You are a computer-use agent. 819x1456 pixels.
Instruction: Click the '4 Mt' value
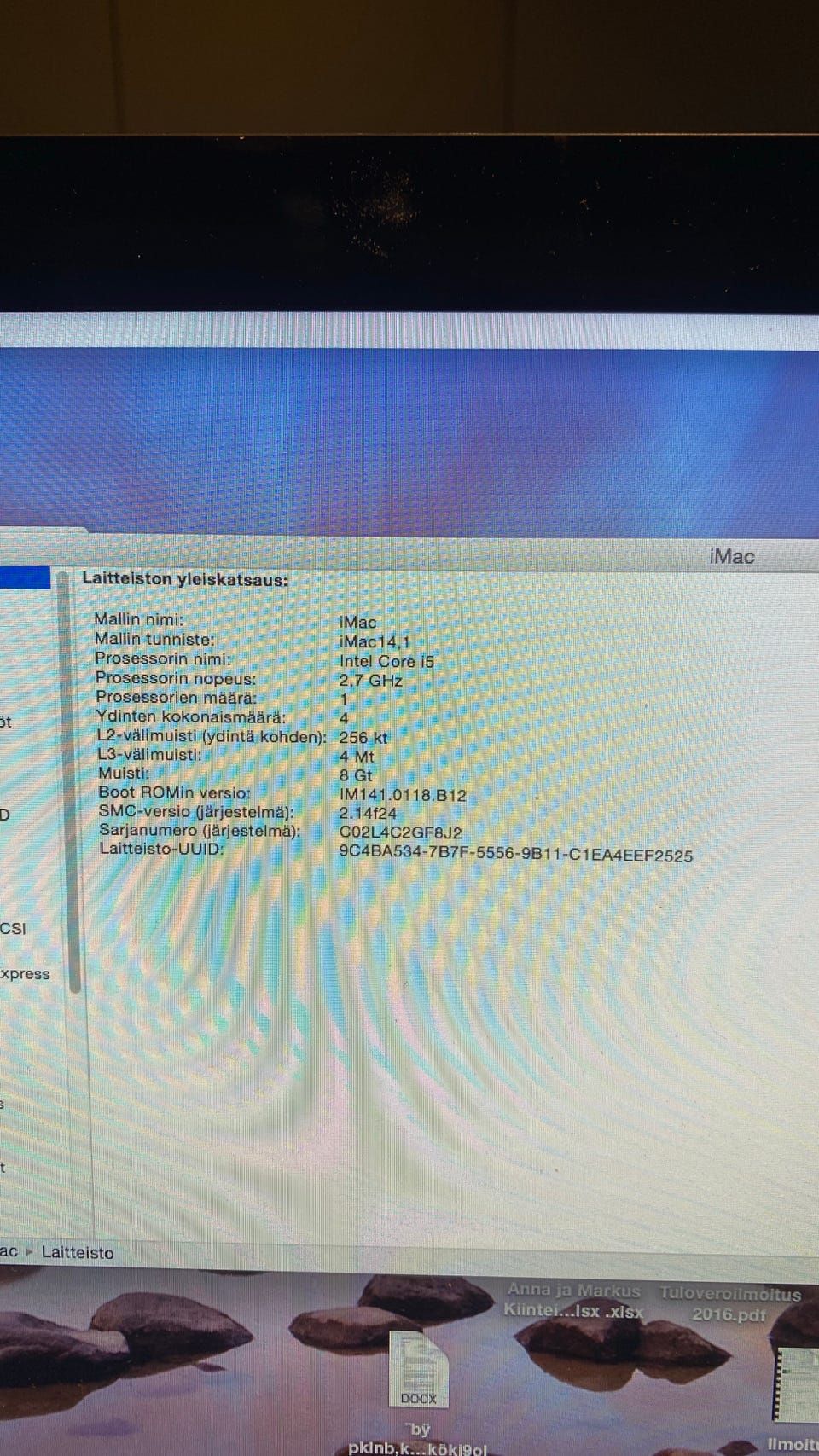pyautogui.click(x=357, y=757)
